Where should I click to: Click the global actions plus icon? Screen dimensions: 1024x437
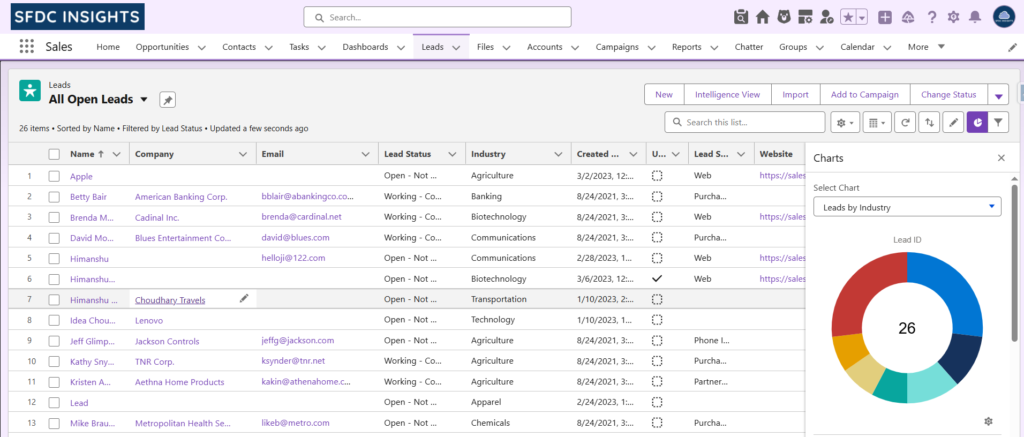[x=885, y=17]
